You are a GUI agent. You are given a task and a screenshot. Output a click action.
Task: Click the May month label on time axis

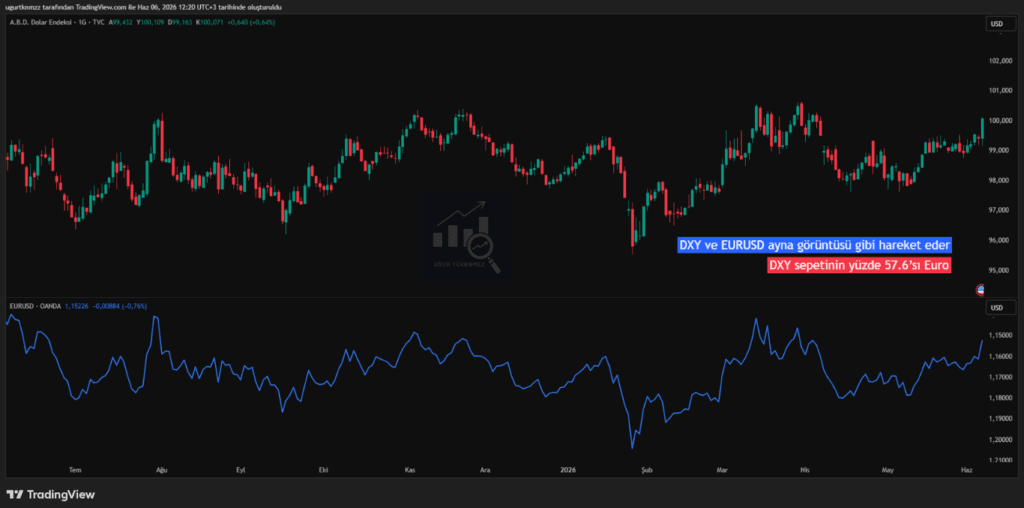pyautogui.click(x=887, y=469)
